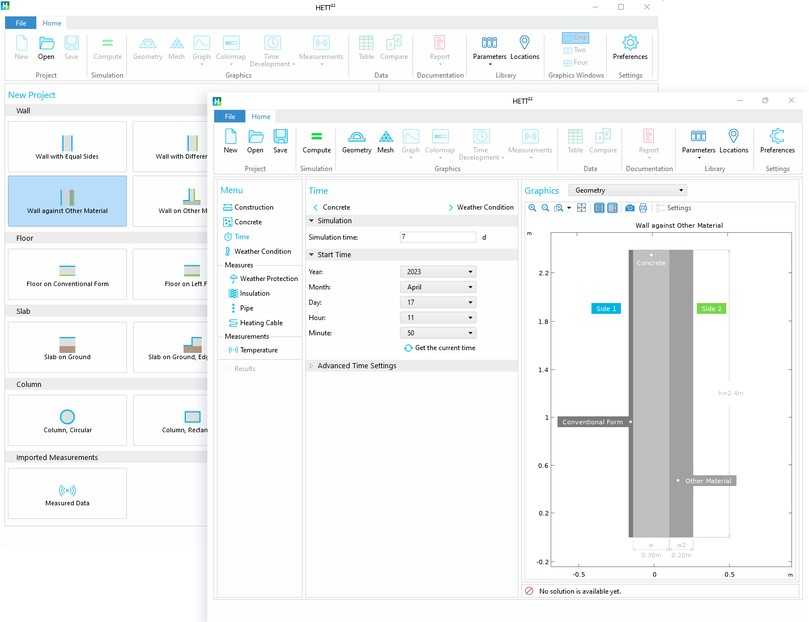Viewport: 809px width, 622px height.
Task: Select Weather Condition in Menu
Action: (x=262, y=252)
